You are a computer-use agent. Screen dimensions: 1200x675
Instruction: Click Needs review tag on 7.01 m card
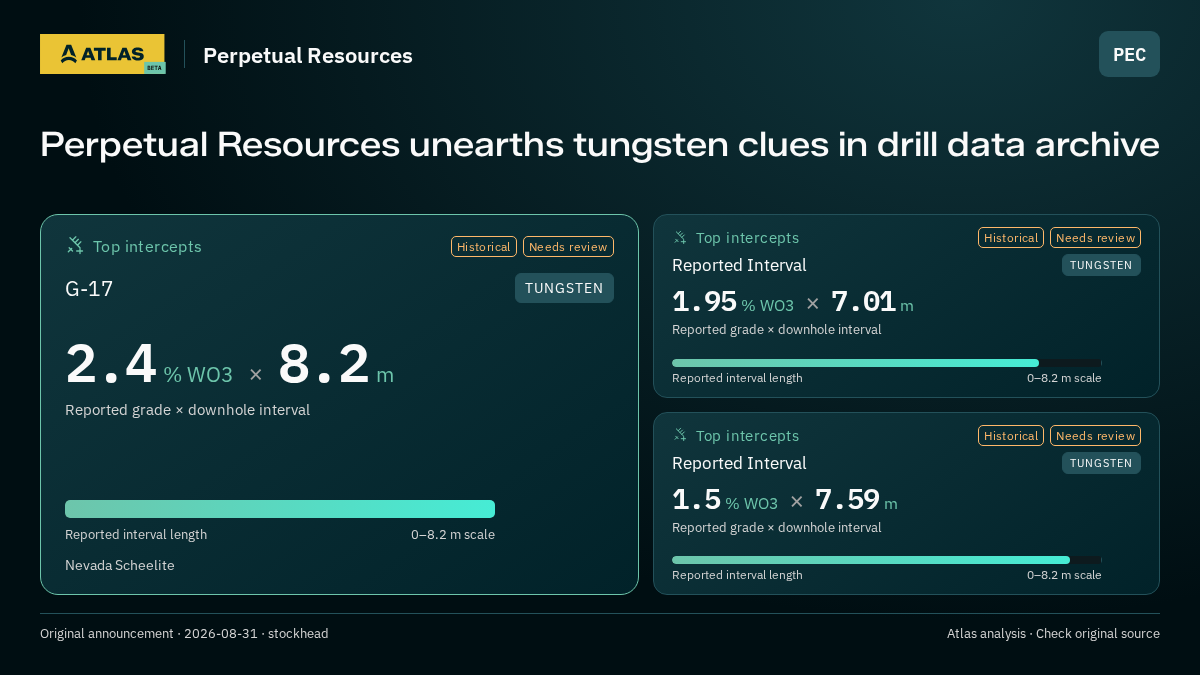(x=1095, y=237)
